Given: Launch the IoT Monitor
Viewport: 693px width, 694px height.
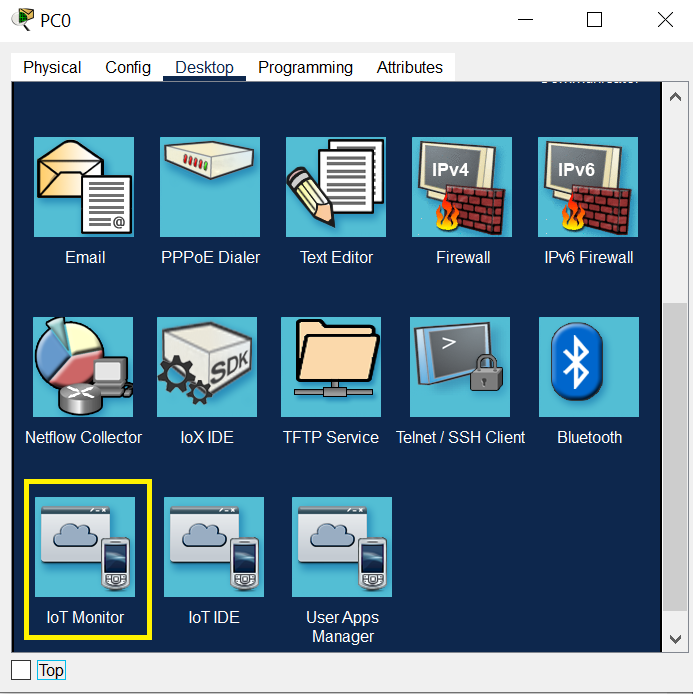Looking at the screenshot, I should pyautogui.click(x=85, y=547).
